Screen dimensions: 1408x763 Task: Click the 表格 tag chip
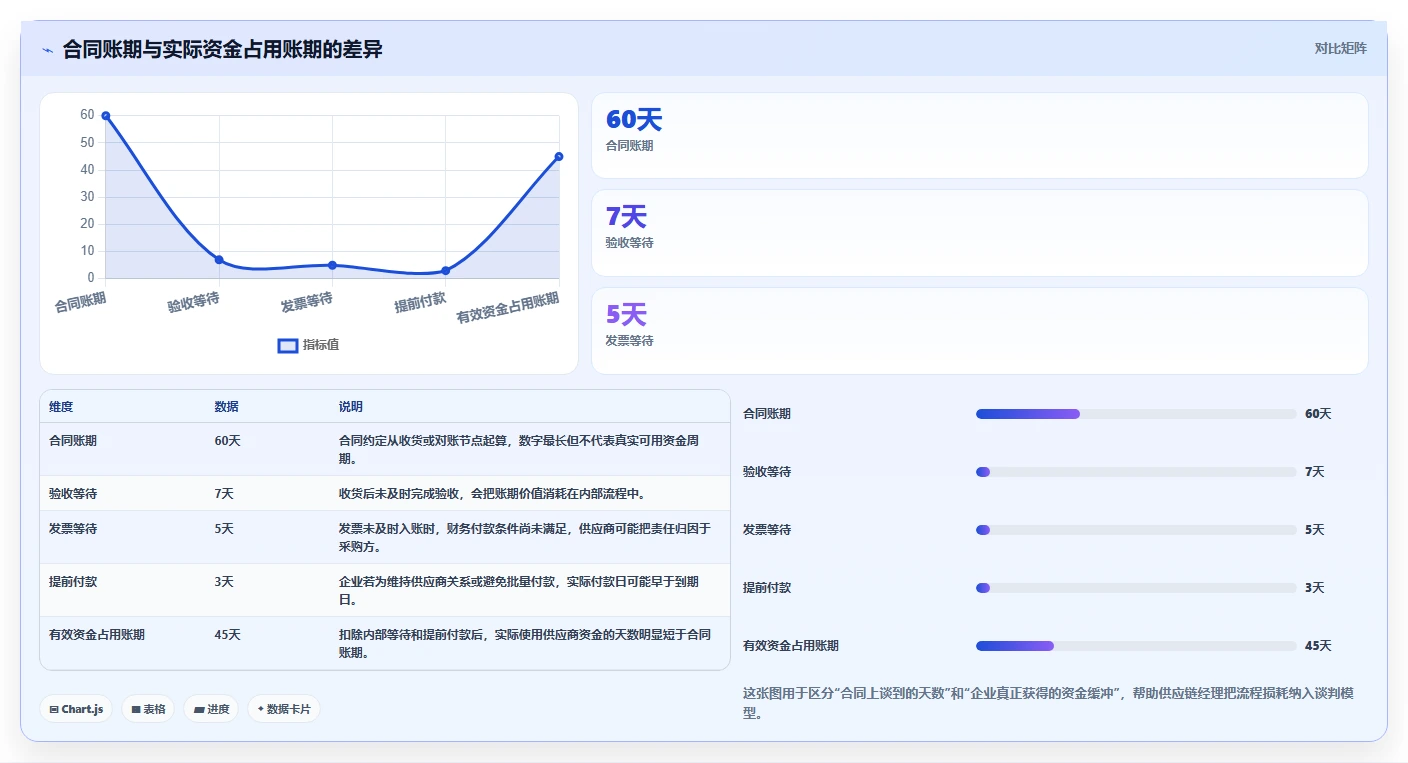(x=148, y=709)
